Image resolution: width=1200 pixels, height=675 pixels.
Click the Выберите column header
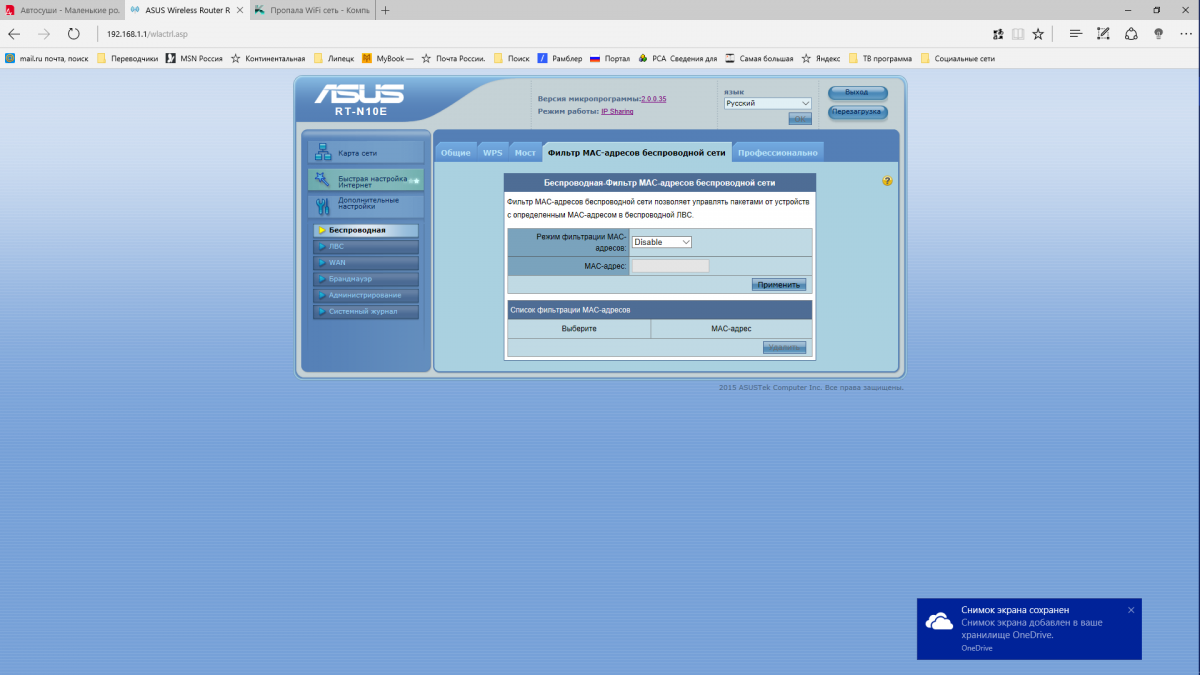click(x=579, y=329)
